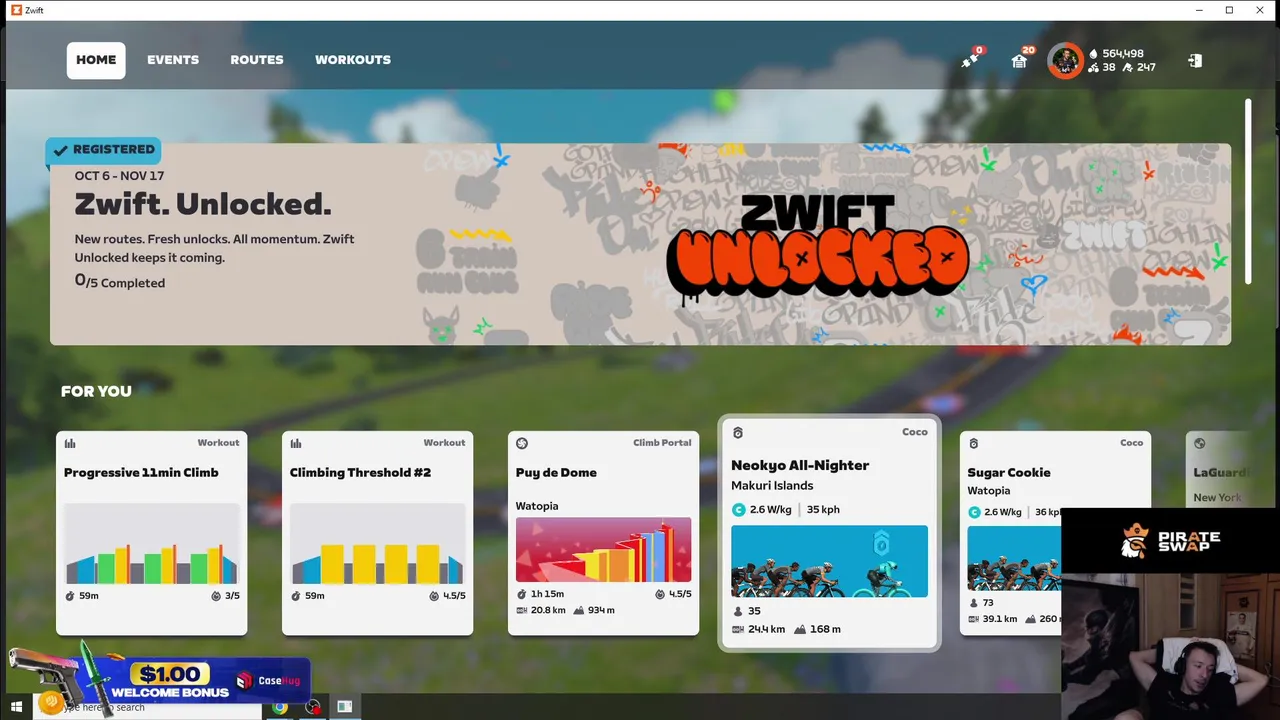Viewport: 1280px width, 720px height.
Task: Select the Climbing Threshold #2 workout card
Action: (x=378, y=533)
